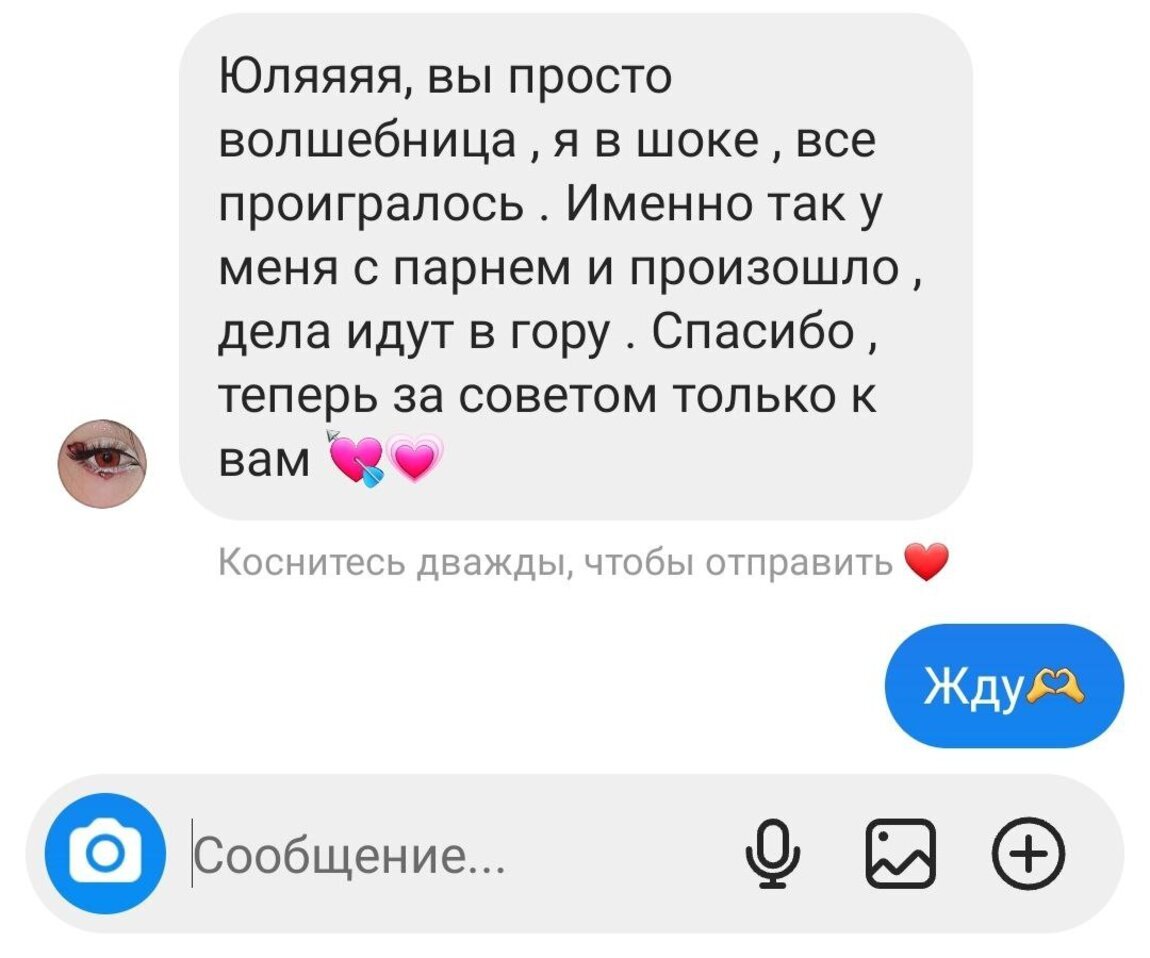Click the red heart beside the hint text
The image size is (1150, 958).
tap(926, 563)
